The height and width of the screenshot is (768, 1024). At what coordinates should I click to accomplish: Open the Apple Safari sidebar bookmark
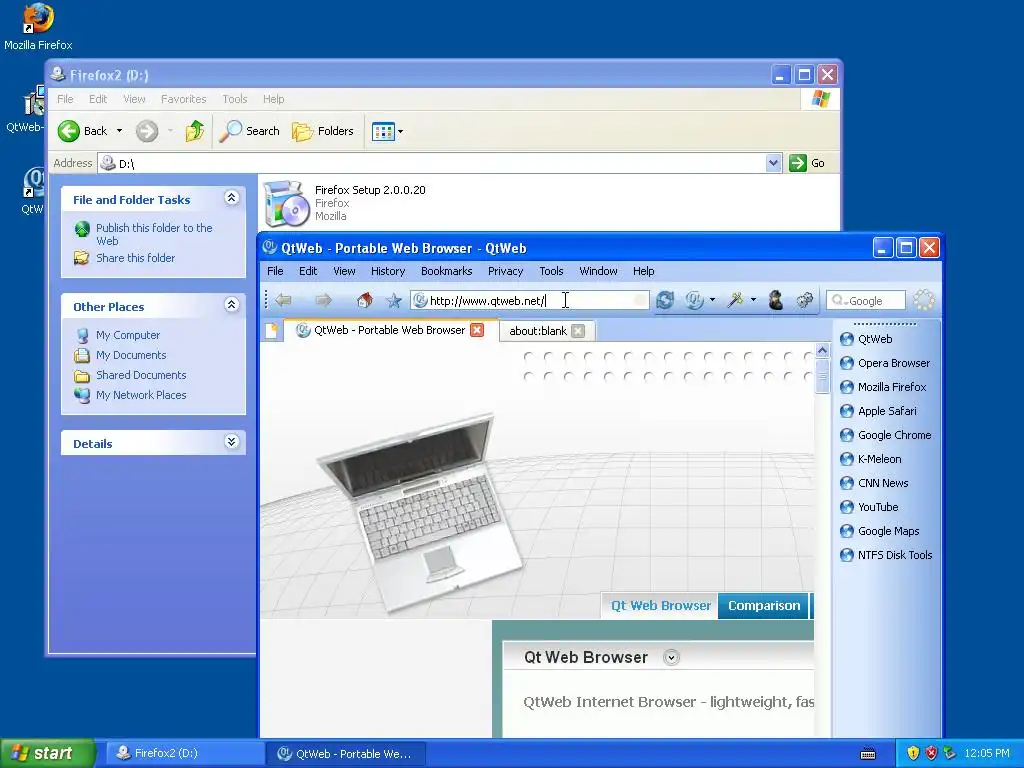tap(878, 411)
